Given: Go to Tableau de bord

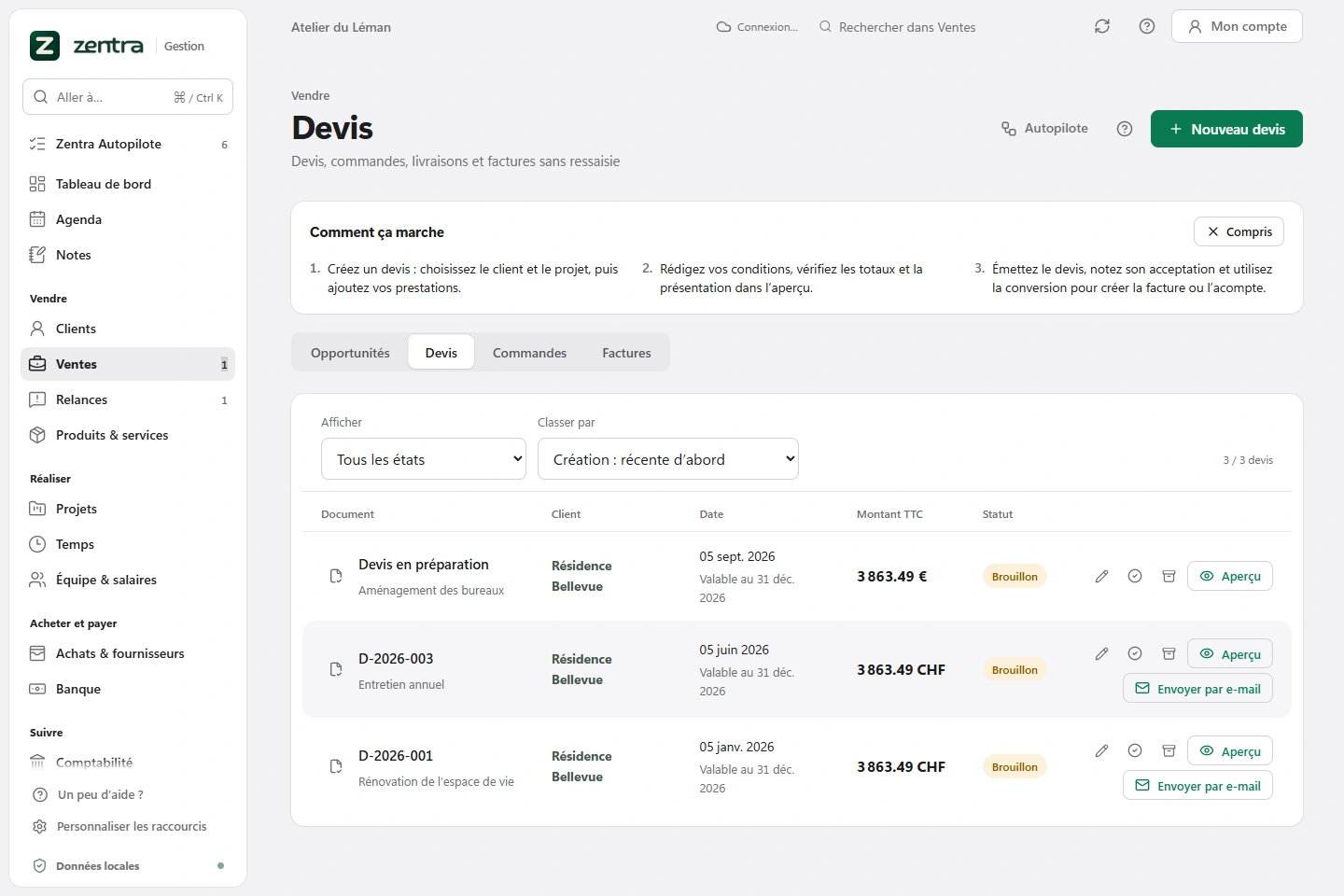Looking at the screenshot, I should point(128,184).
